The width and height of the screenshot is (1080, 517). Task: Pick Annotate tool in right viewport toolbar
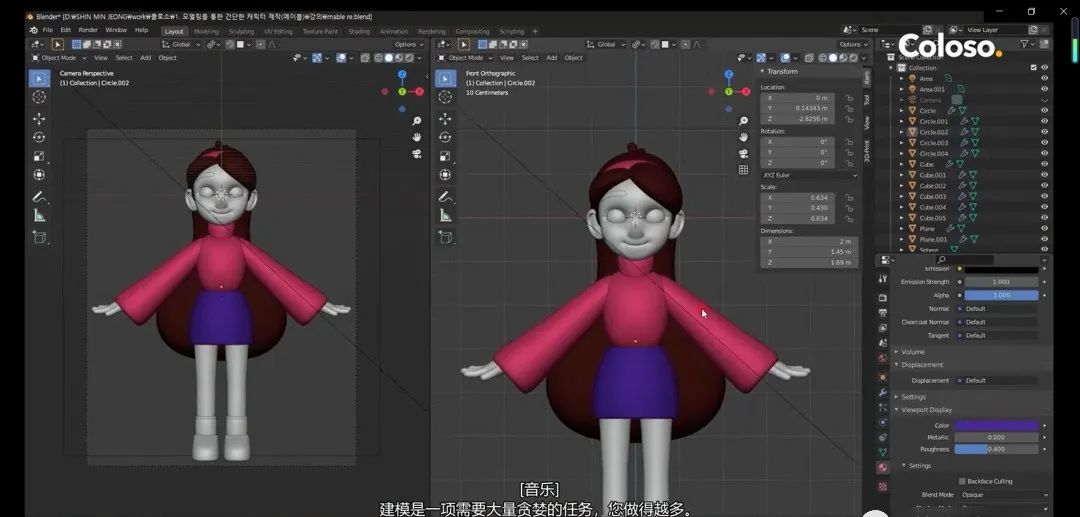[x=445, y=197]
